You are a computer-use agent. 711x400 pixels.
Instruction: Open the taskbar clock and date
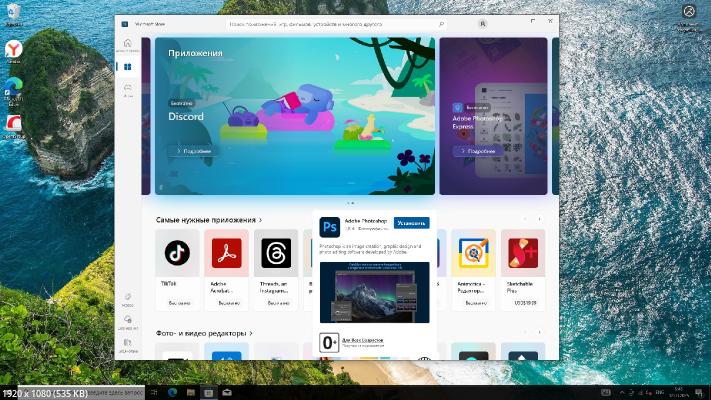pyautogui.click(x=679, y=392)
